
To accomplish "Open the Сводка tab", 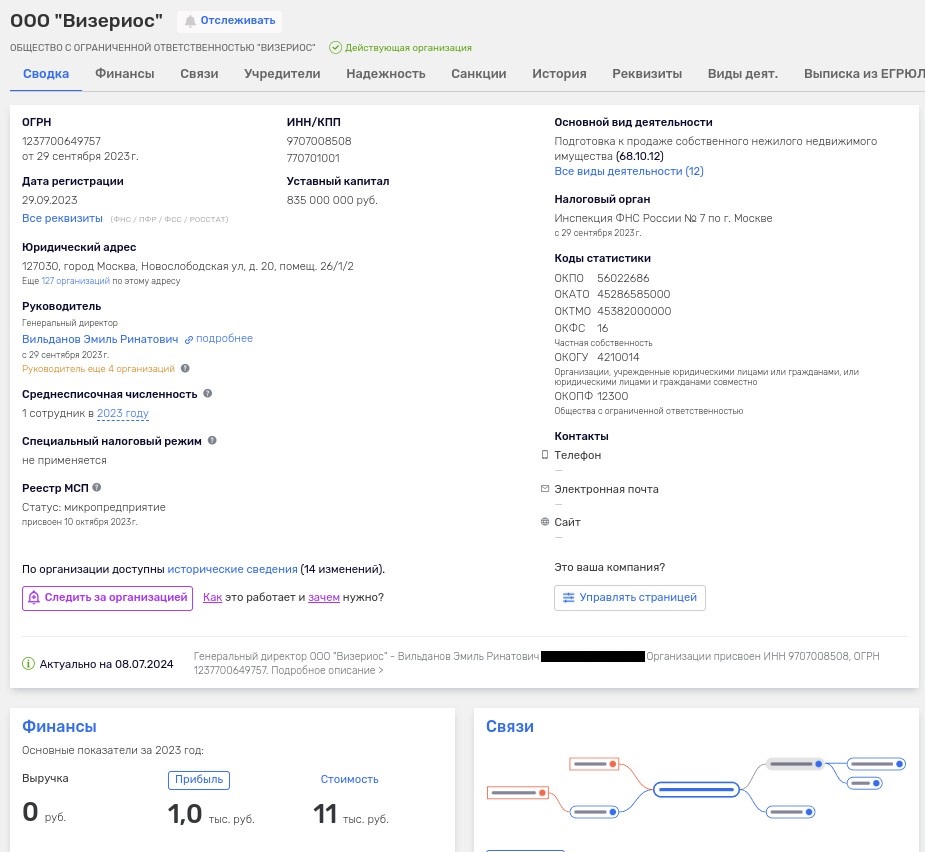I will click(46, 74).
